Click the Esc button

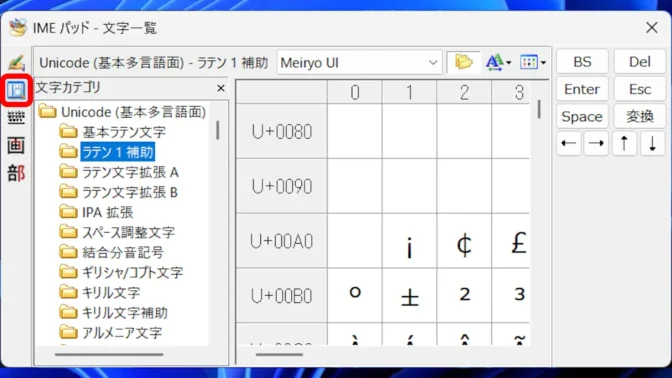click(x=639, y=89)
